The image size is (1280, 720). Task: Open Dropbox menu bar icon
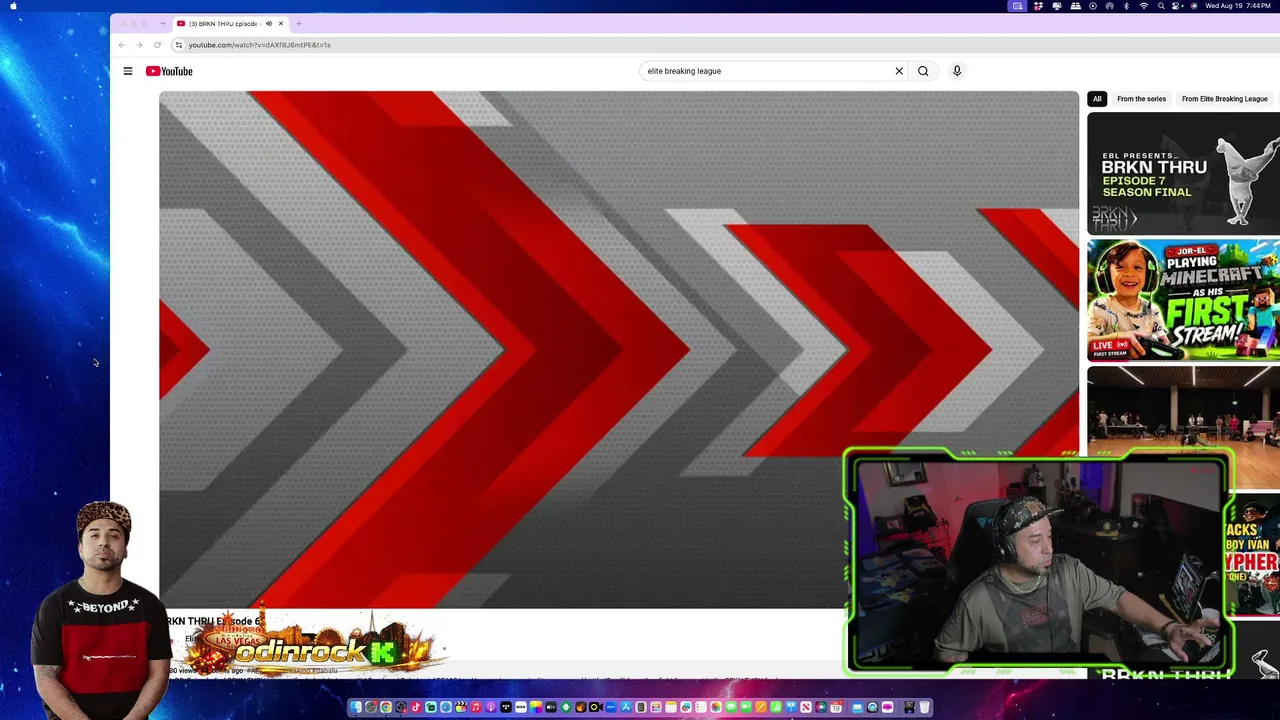(1038, 6)
